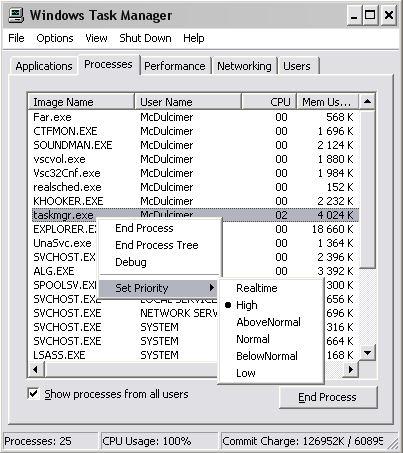Sort by Mem Usage column header
This screenshot has height=453, width=403.
328,102
